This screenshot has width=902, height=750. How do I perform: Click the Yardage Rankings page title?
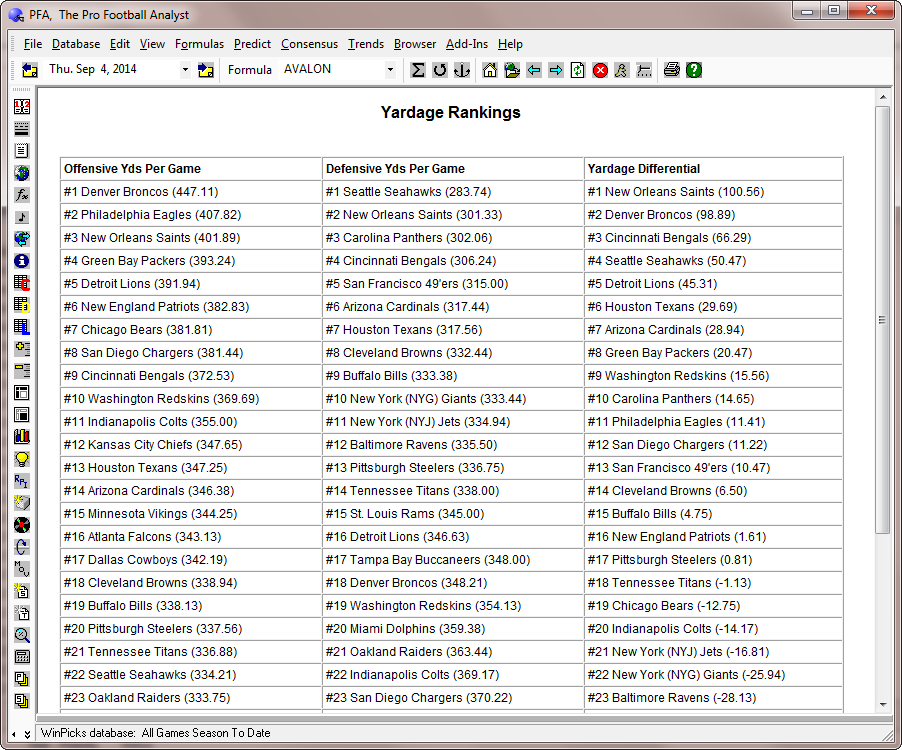pos(450,112)
